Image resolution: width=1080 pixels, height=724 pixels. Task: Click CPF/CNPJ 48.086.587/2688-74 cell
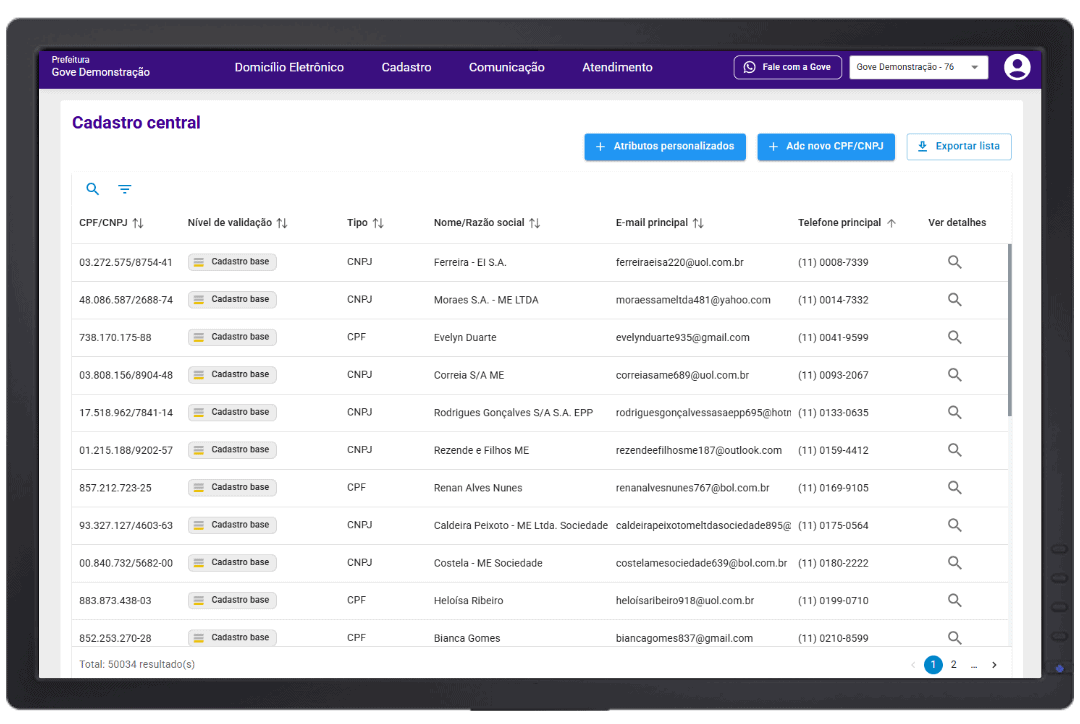[126, 300]
